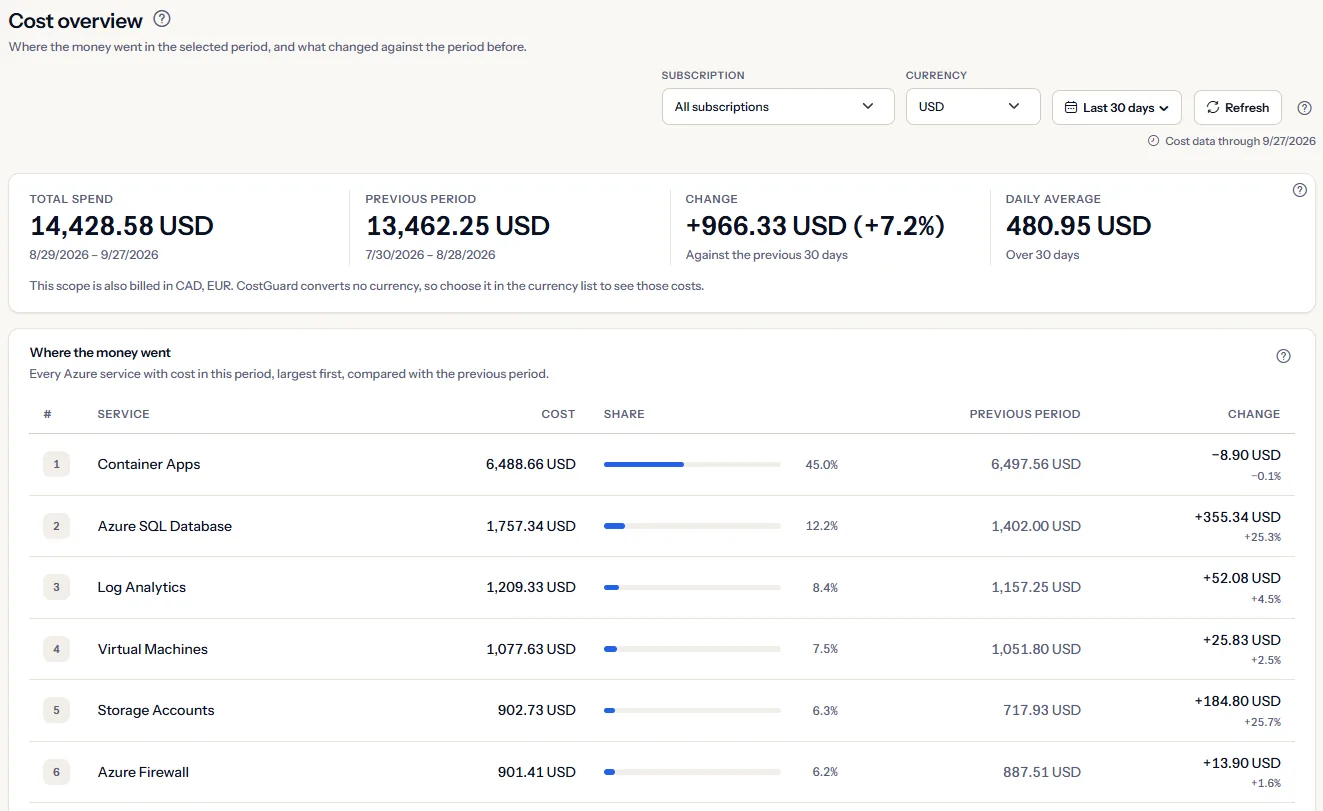Click the previous period value 13,462.25 USD
Viewport: 1323px width, 811px height.
(x=458, y=226)
